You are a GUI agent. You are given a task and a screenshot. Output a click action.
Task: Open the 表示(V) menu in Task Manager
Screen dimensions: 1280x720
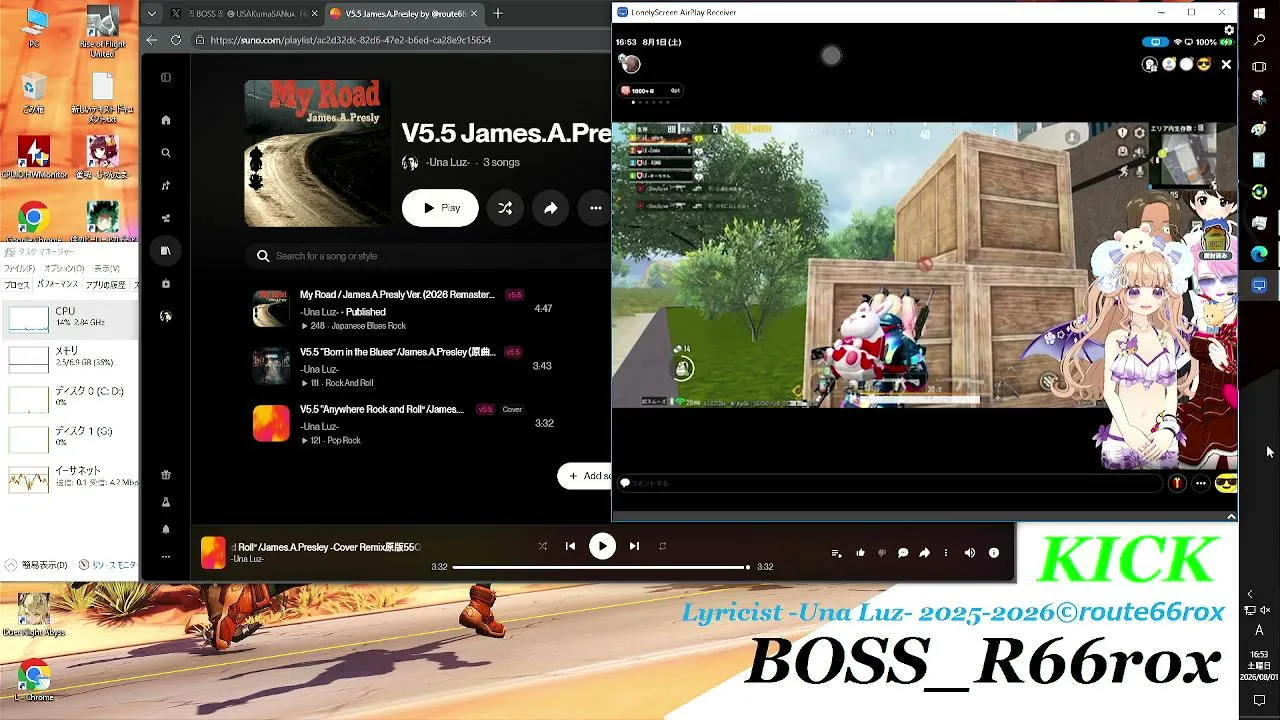[x=107, y=269]
